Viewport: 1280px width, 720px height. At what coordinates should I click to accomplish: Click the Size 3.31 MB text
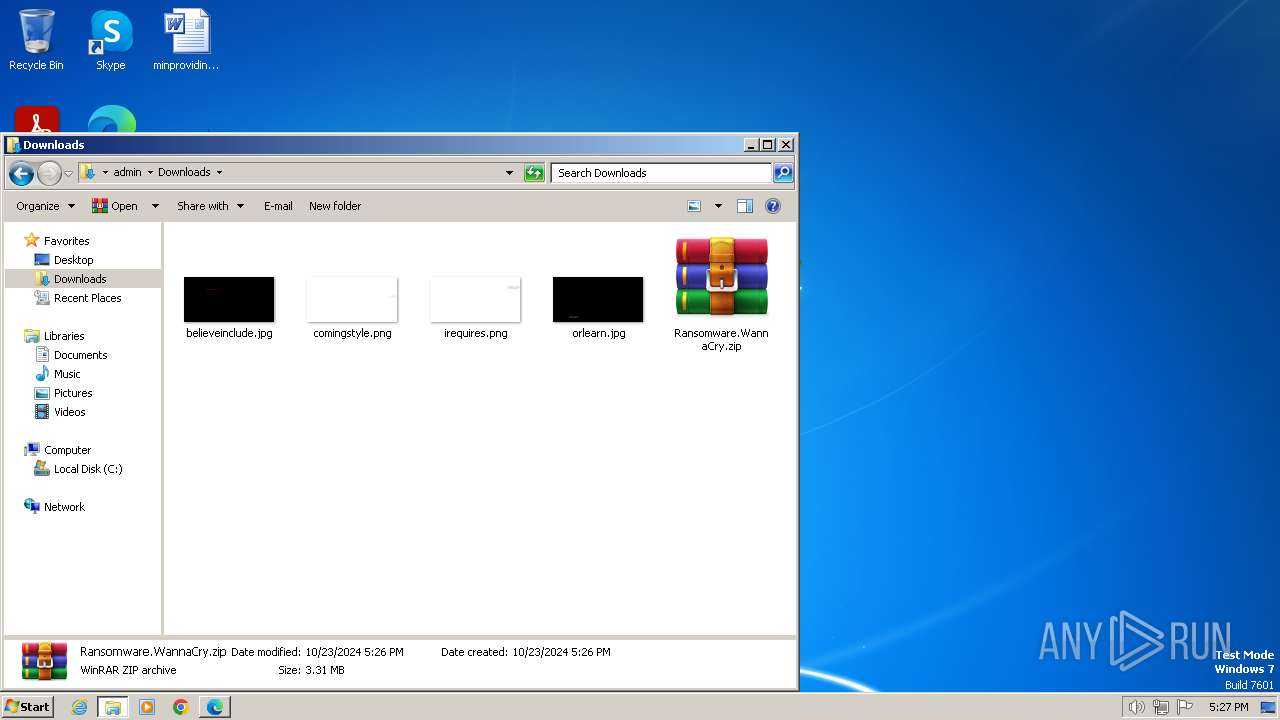point(311,670)
